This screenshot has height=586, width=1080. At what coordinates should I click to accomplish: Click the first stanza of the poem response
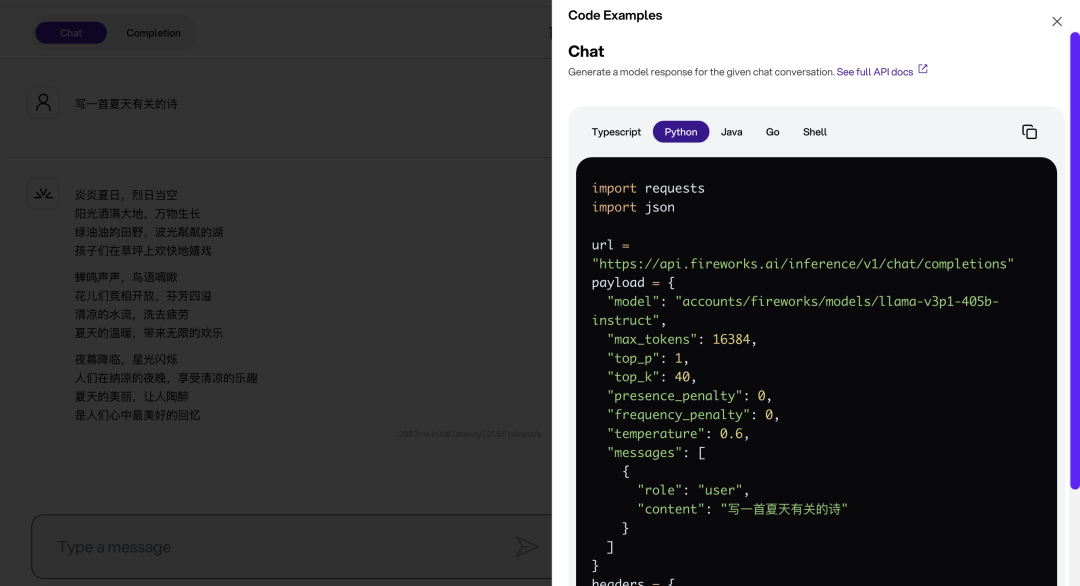coord(148,223)
